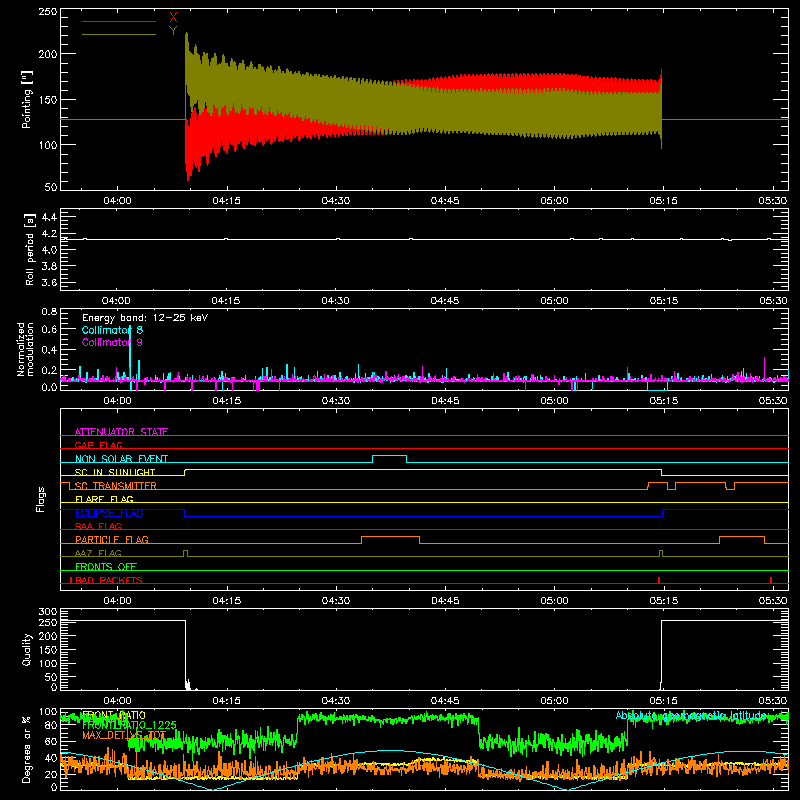Click the 150 tick on Quality axis
The image size is (800, 800).
tap(48, 650)
